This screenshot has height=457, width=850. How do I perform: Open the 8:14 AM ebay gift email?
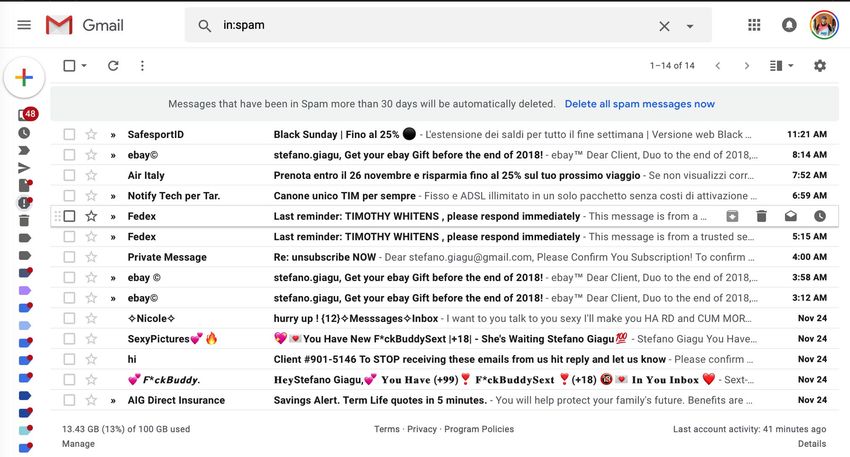[x=445, y=155]
